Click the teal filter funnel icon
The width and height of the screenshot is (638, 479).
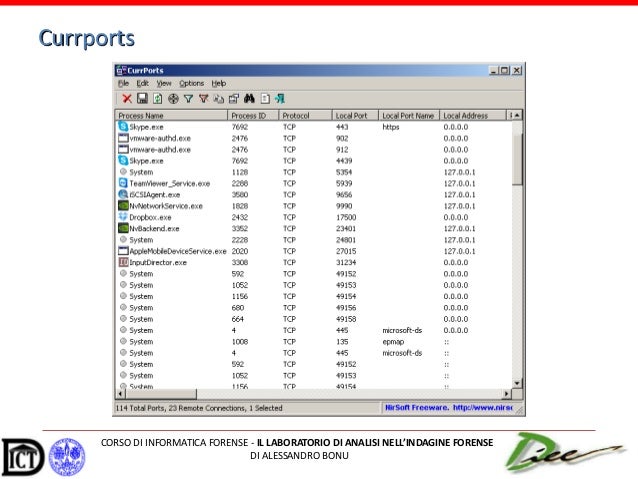tap(188, 98)
